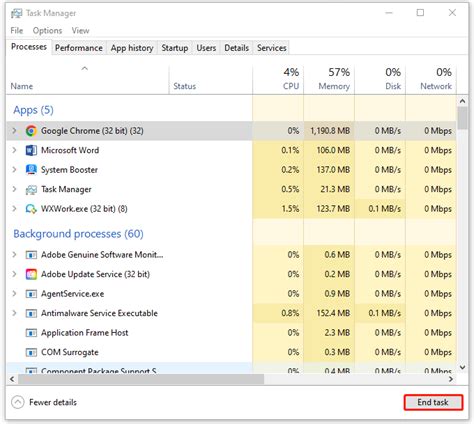The height and width of the screenshot is (424, 474).
Task: Sort by Disk usage column
Action: [x=380, y=79]
